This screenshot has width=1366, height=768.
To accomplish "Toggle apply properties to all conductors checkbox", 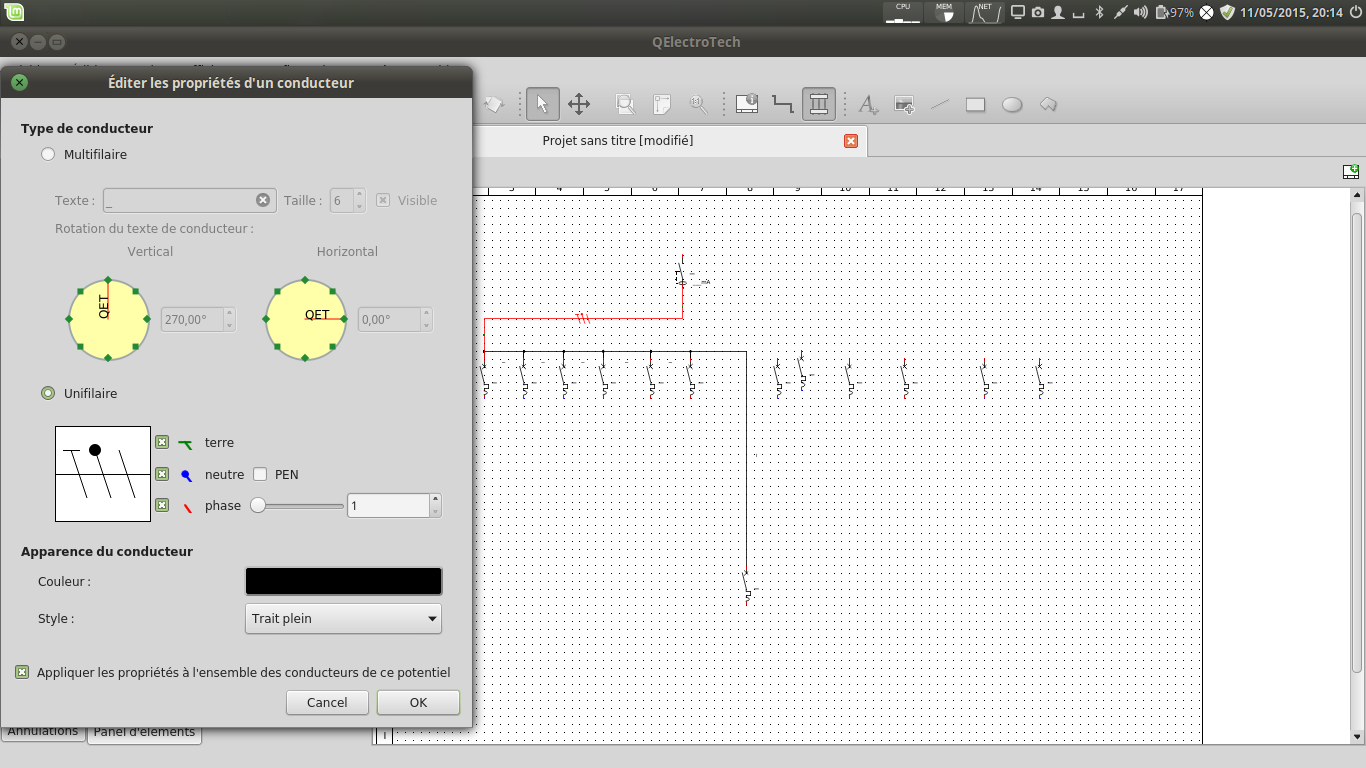I will click(x=22, y=672).
